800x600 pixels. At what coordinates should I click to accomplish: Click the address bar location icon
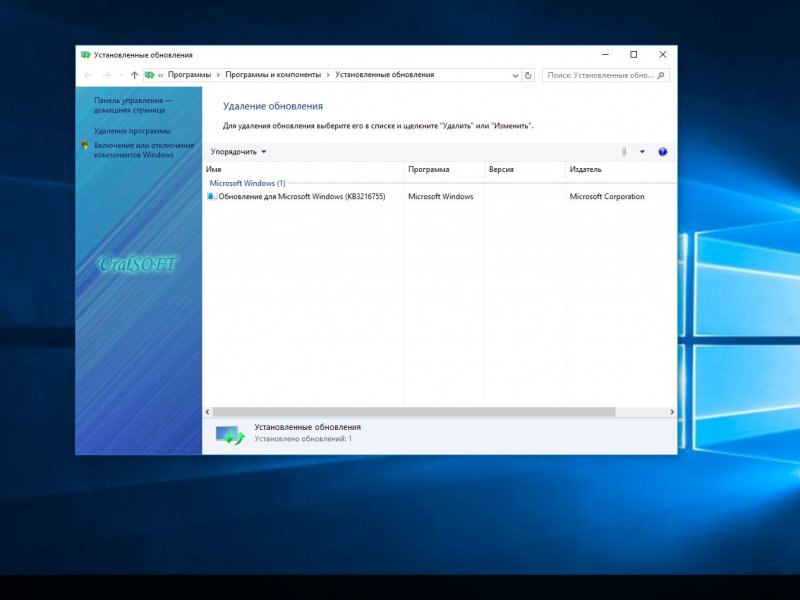(149, 75)
